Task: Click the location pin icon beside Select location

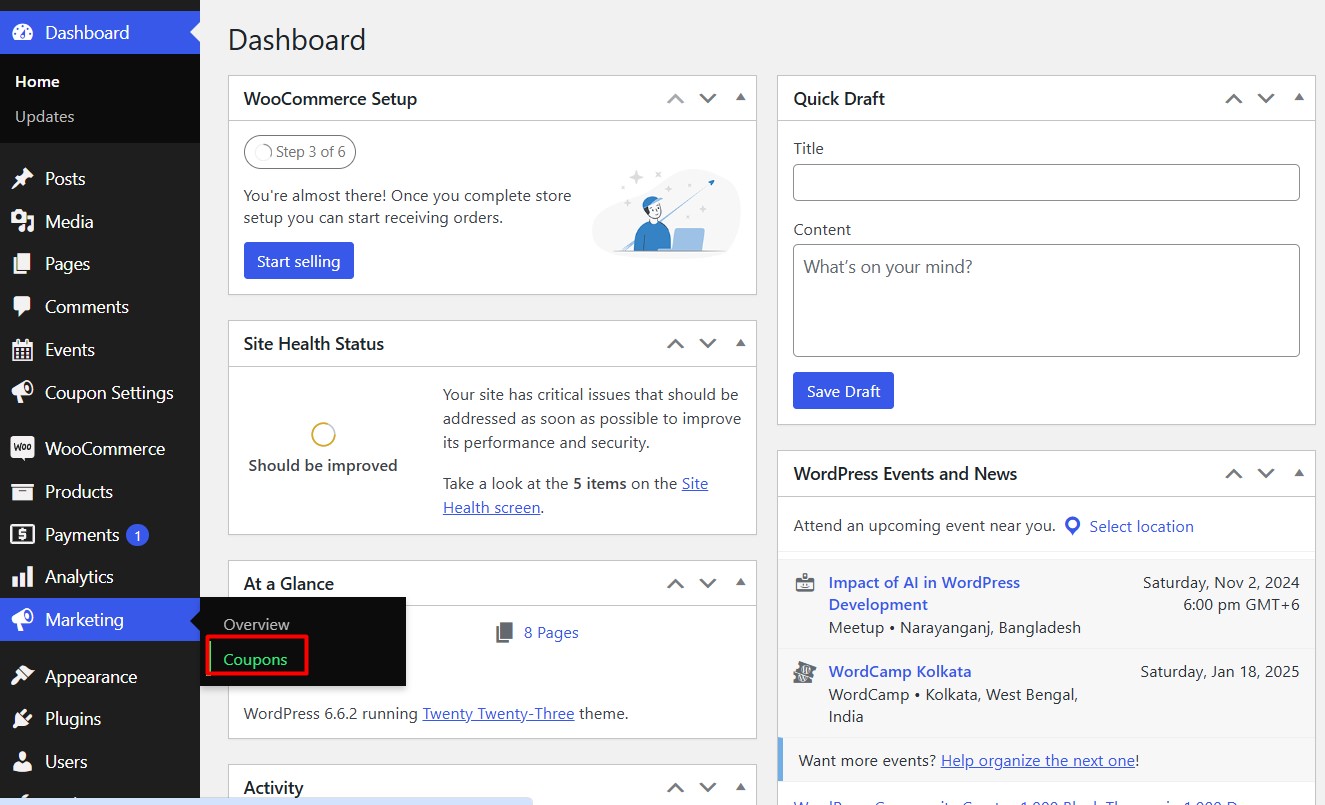Action: pos(1072,526)
